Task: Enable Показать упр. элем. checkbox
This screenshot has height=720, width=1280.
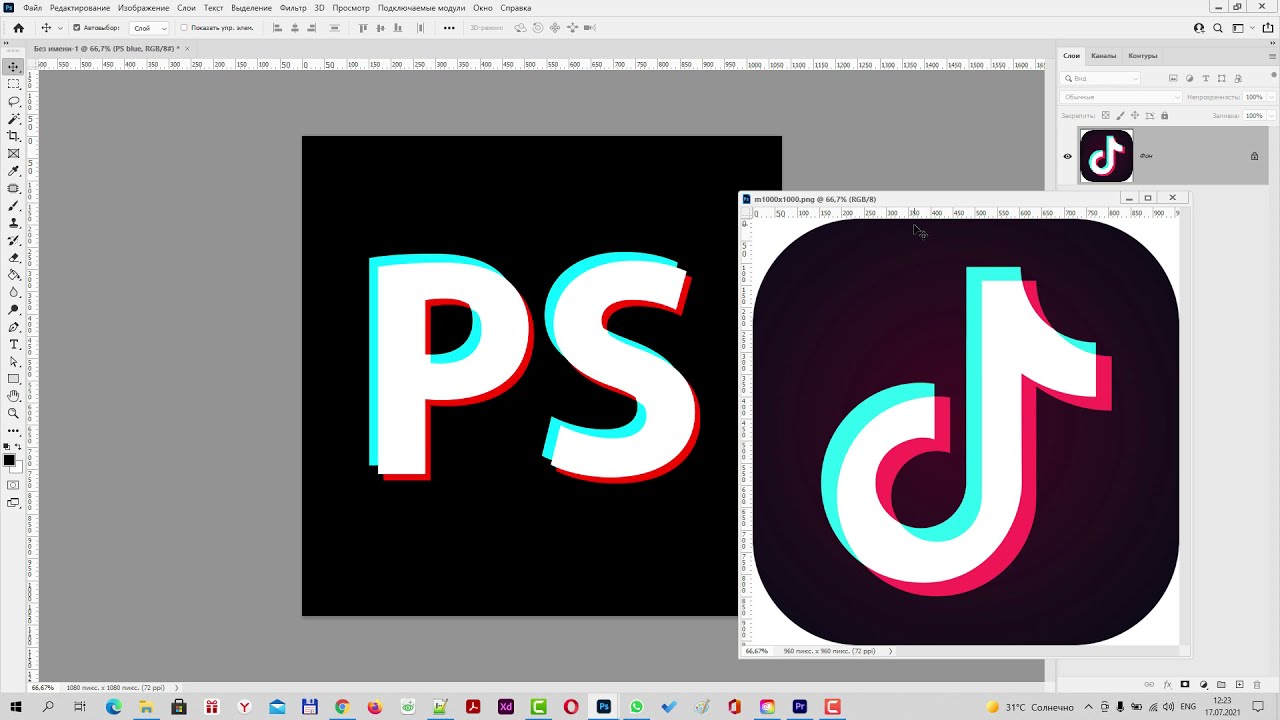Action: [x=184, y=28]
